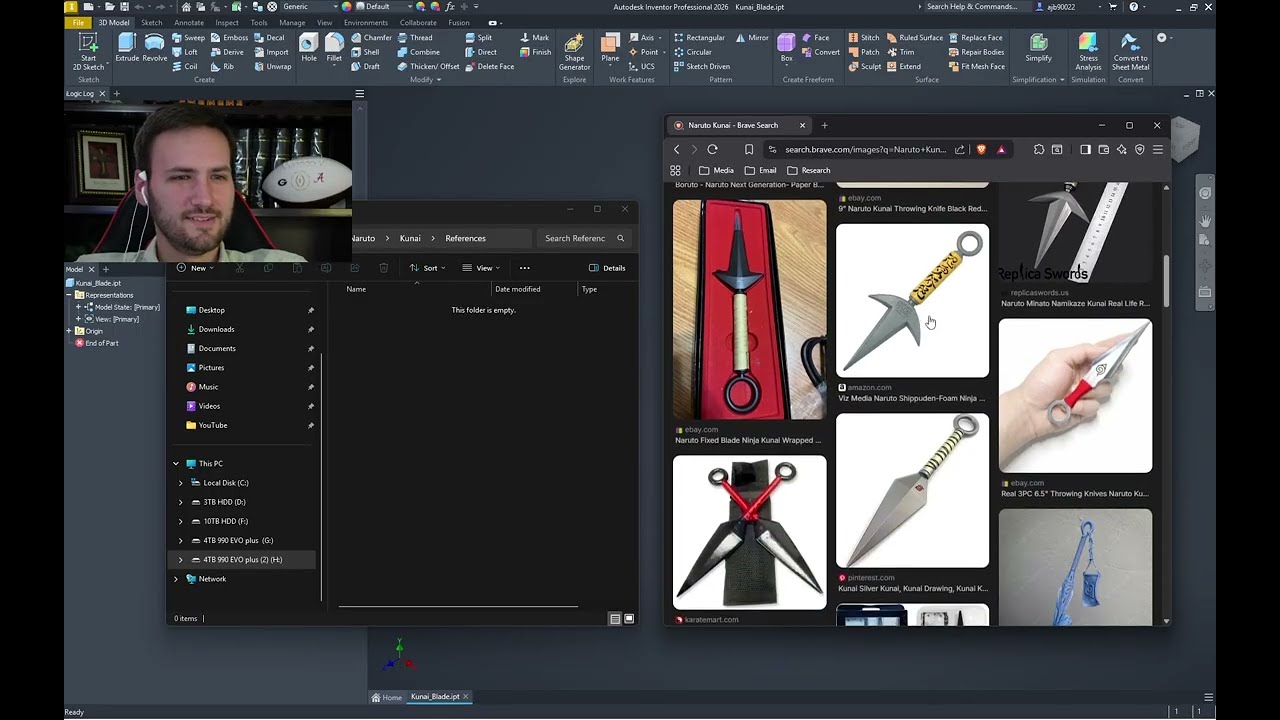The image size is (1280, 720).
Task: Open the Research bookmark folder
Action: pyautogui.click(x=808, y=170)
